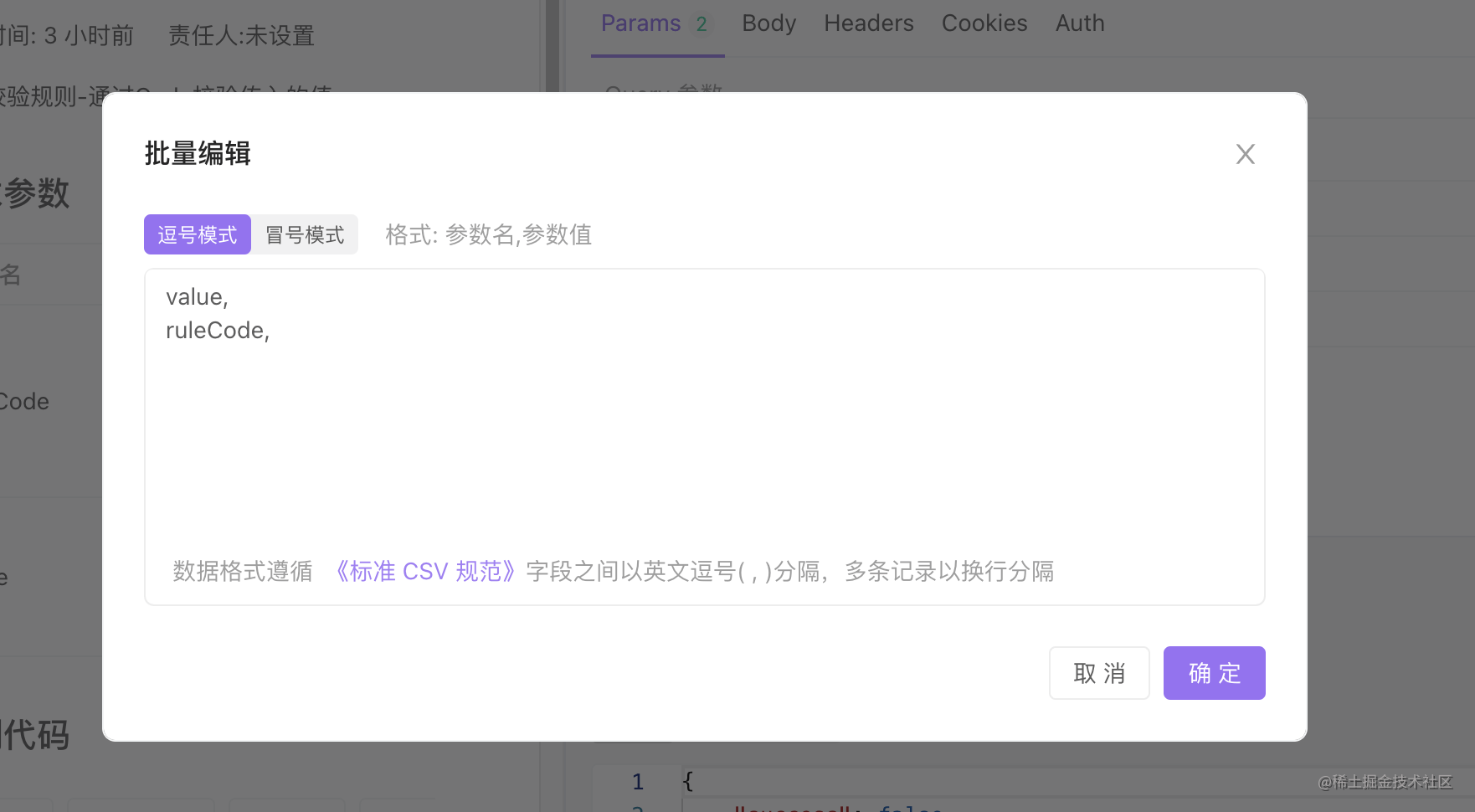1475x812 pixels.
Task: Confirm with the 确定 button
Action: click(1214, 673)
